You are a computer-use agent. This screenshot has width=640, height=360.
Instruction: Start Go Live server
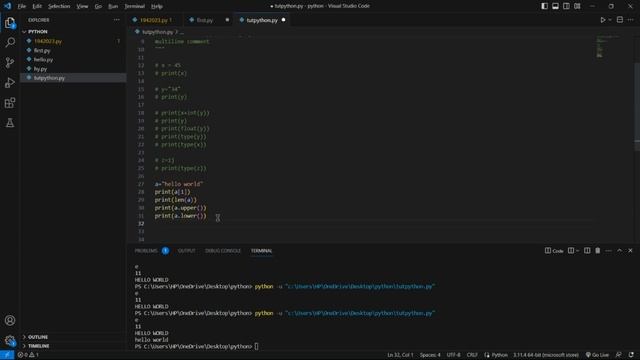pyautogui.click(x=597, y=355)
